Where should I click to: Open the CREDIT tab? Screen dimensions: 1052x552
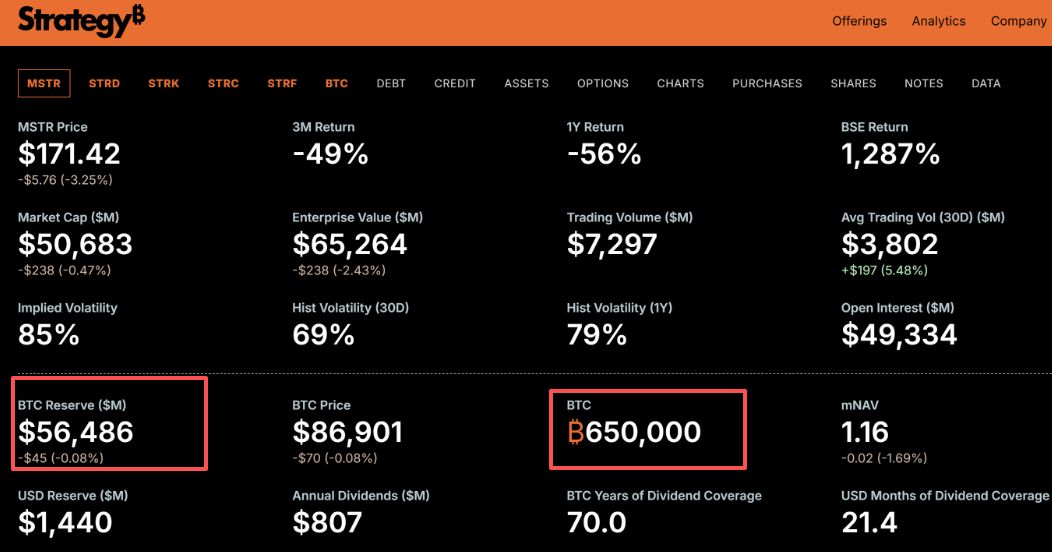point(455,83)
